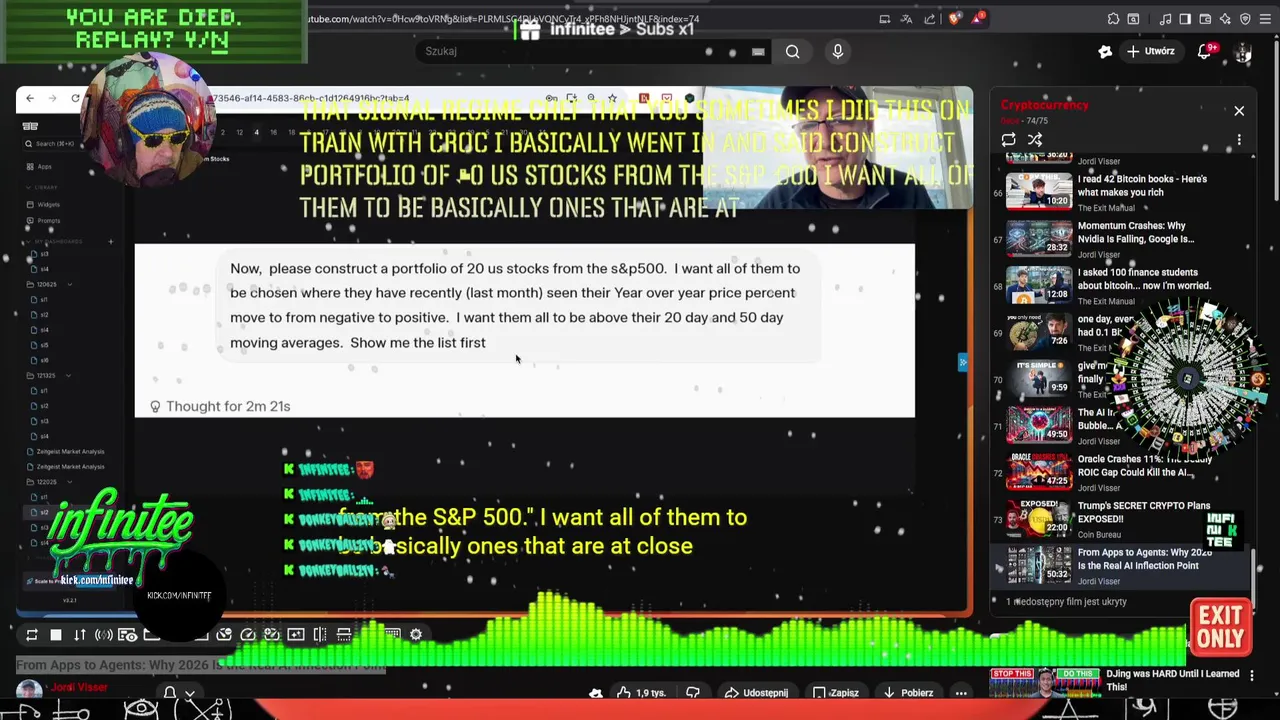Open the browser wallet icon

tap(1206, 18)
